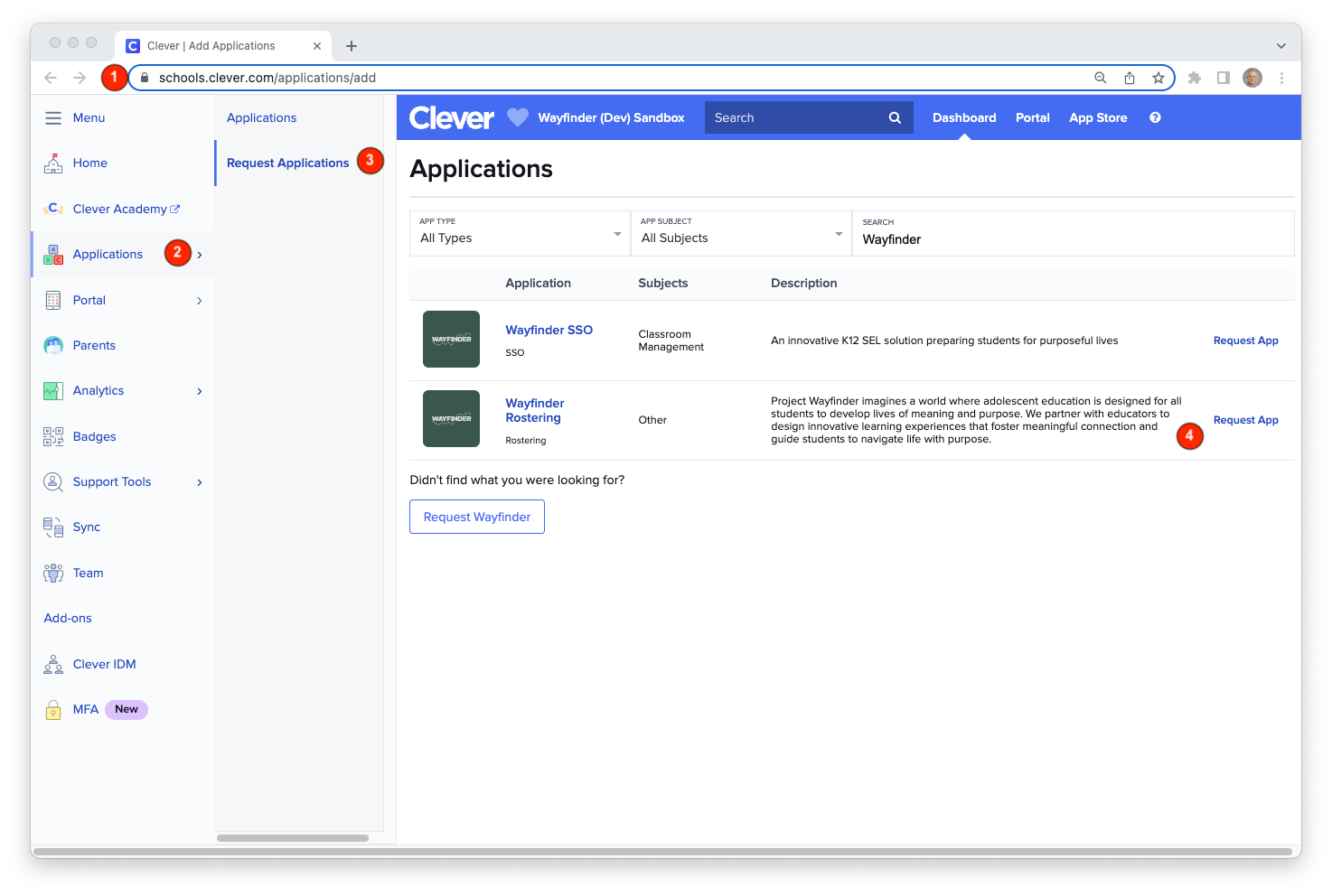Click Request App for Wayfinder Rostering
This screenshot has height=896, width=1332.
[1245, 419]
